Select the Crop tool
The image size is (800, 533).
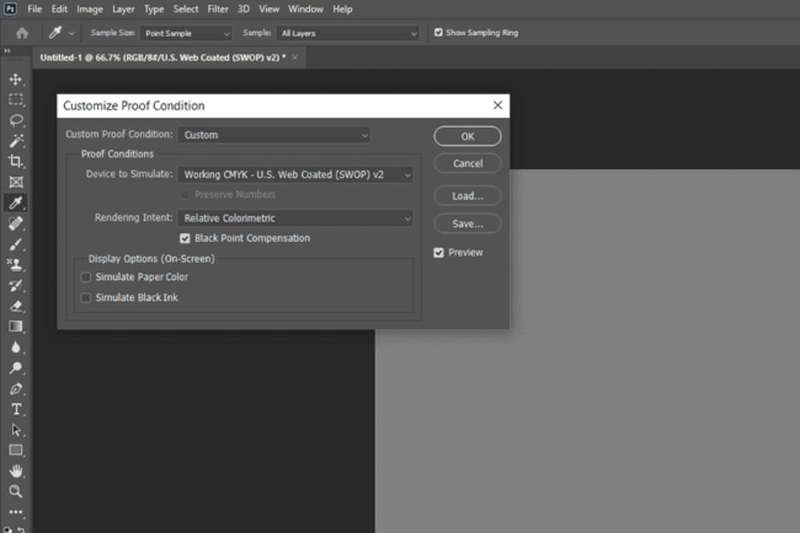(x=16, y=161)
